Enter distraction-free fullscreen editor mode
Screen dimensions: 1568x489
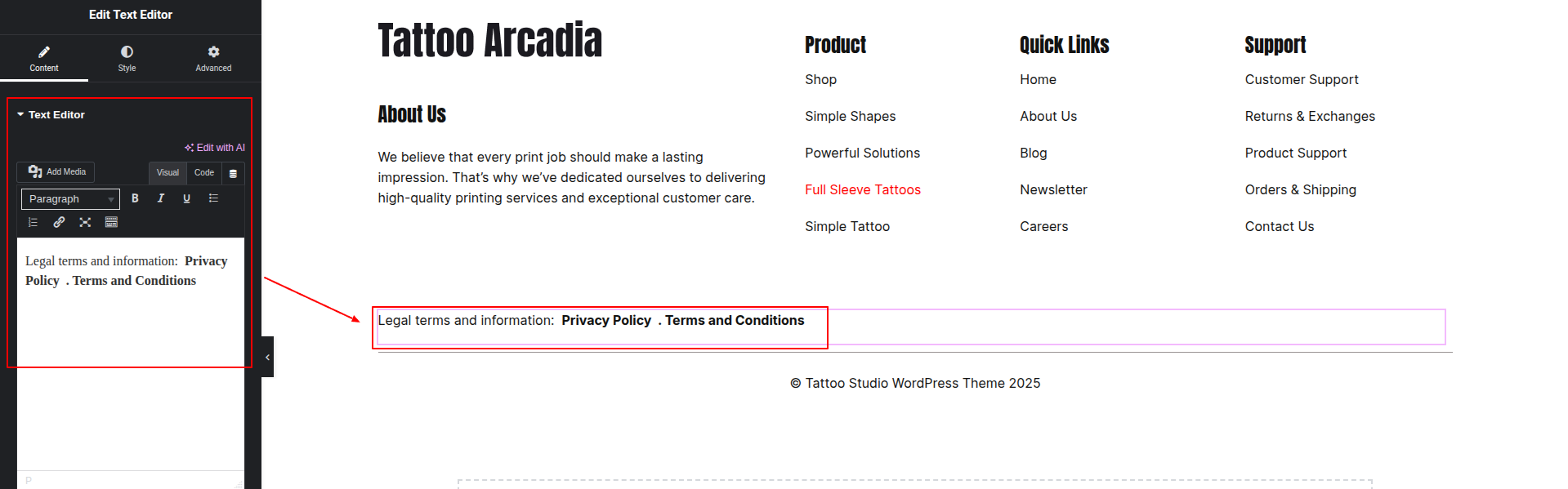click(x=85, y=222)
